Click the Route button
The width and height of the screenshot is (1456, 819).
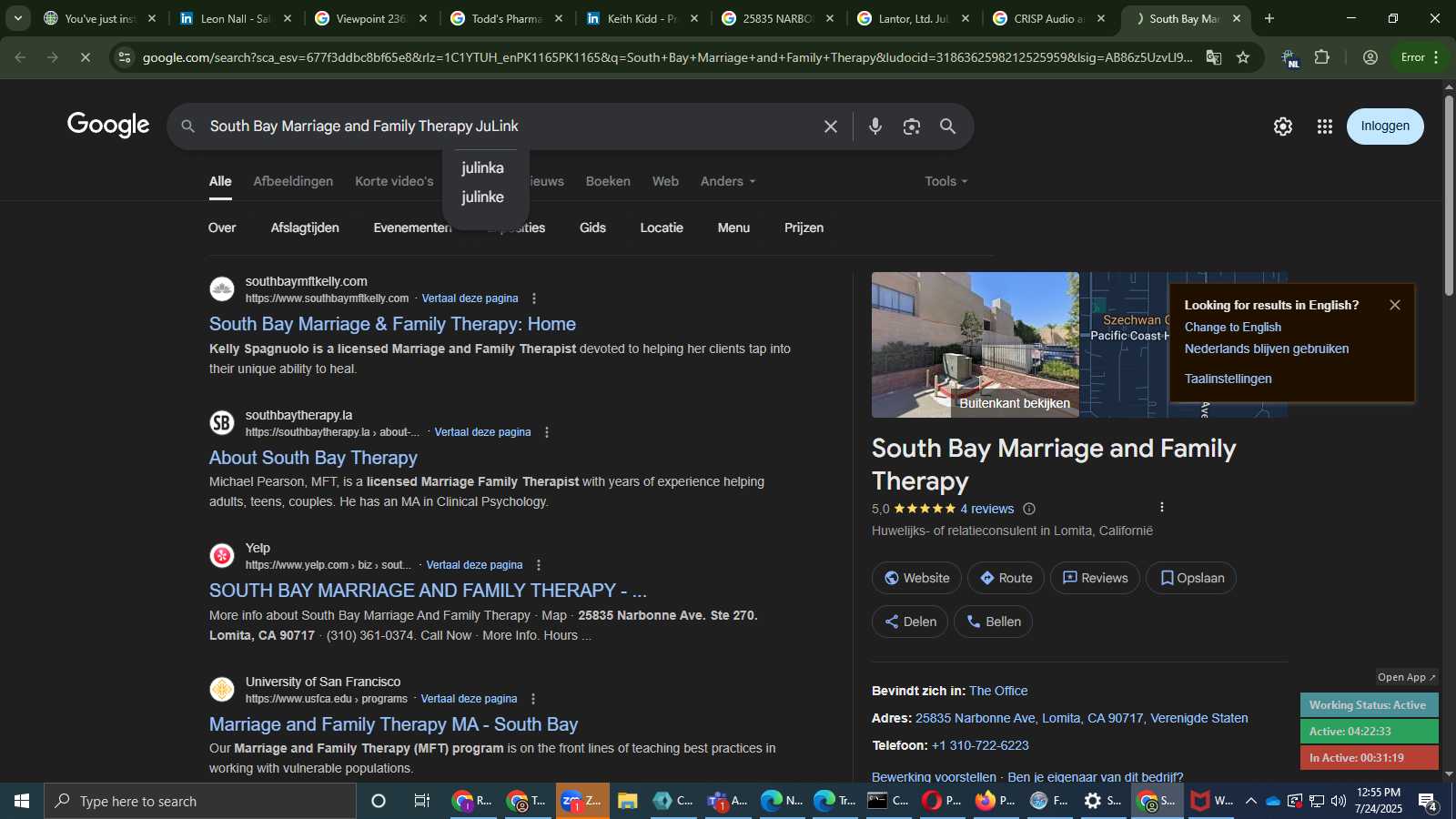(x=1006, y=578)
